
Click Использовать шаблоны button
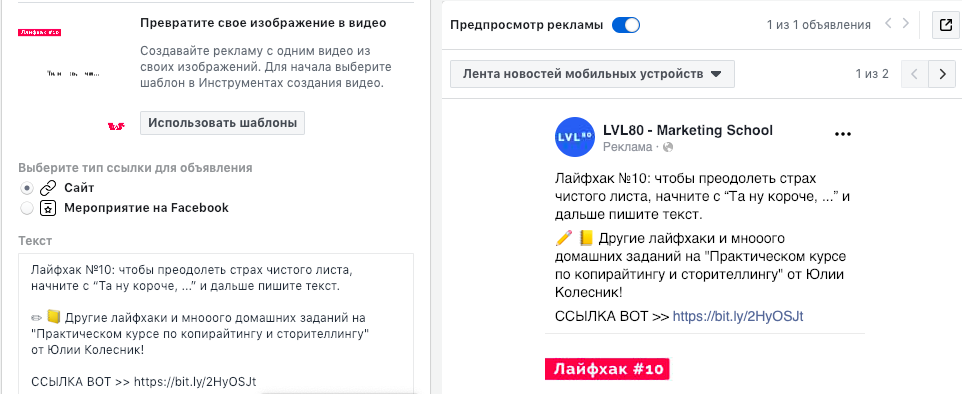coord(223,123)
